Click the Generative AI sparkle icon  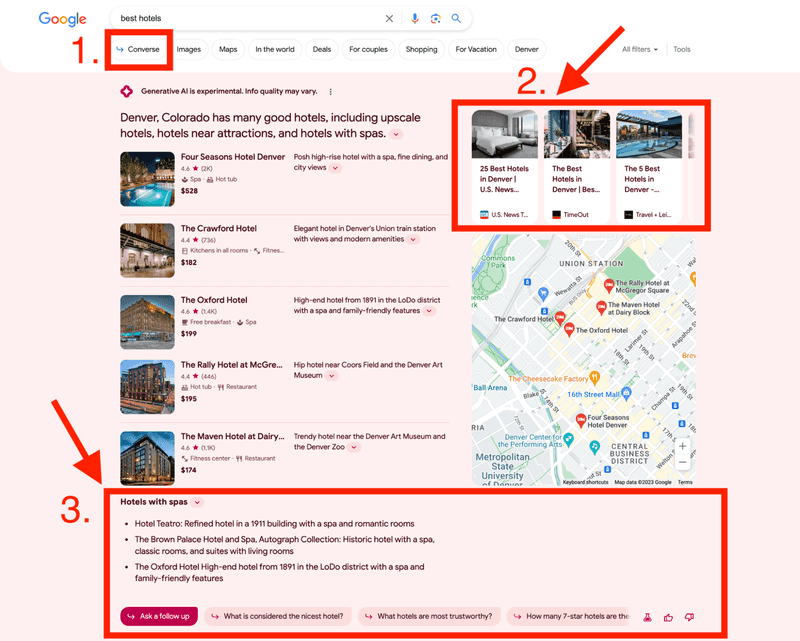pyautogui.click(x=126, y=90)
